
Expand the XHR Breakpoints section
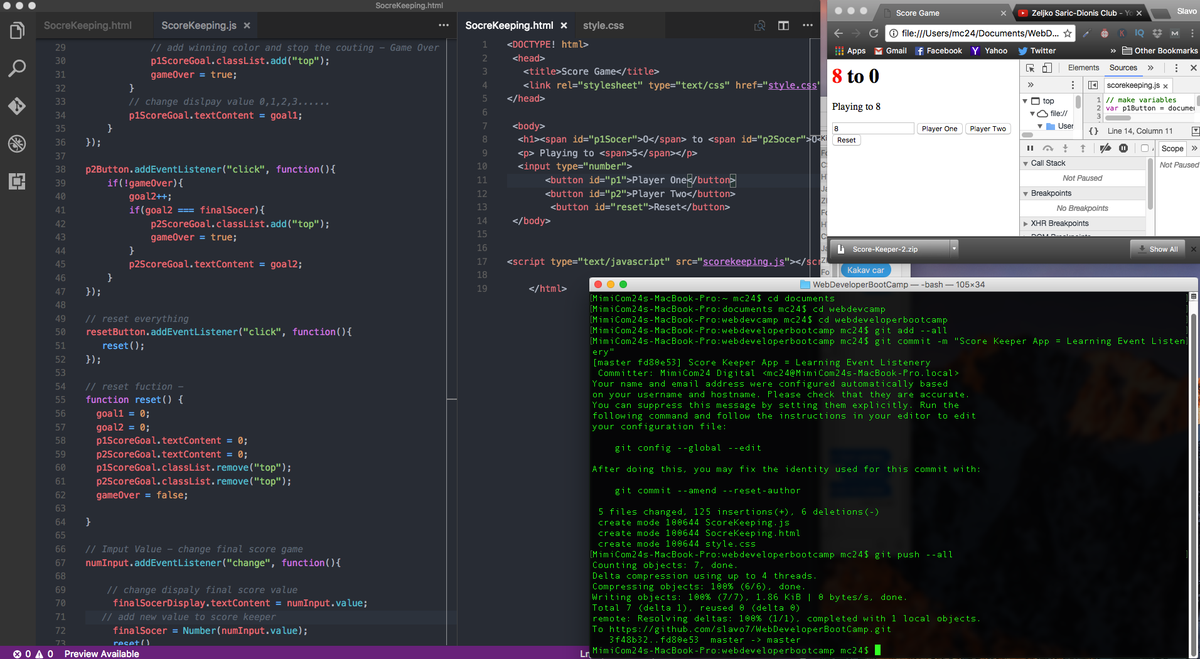[1025, 223]
